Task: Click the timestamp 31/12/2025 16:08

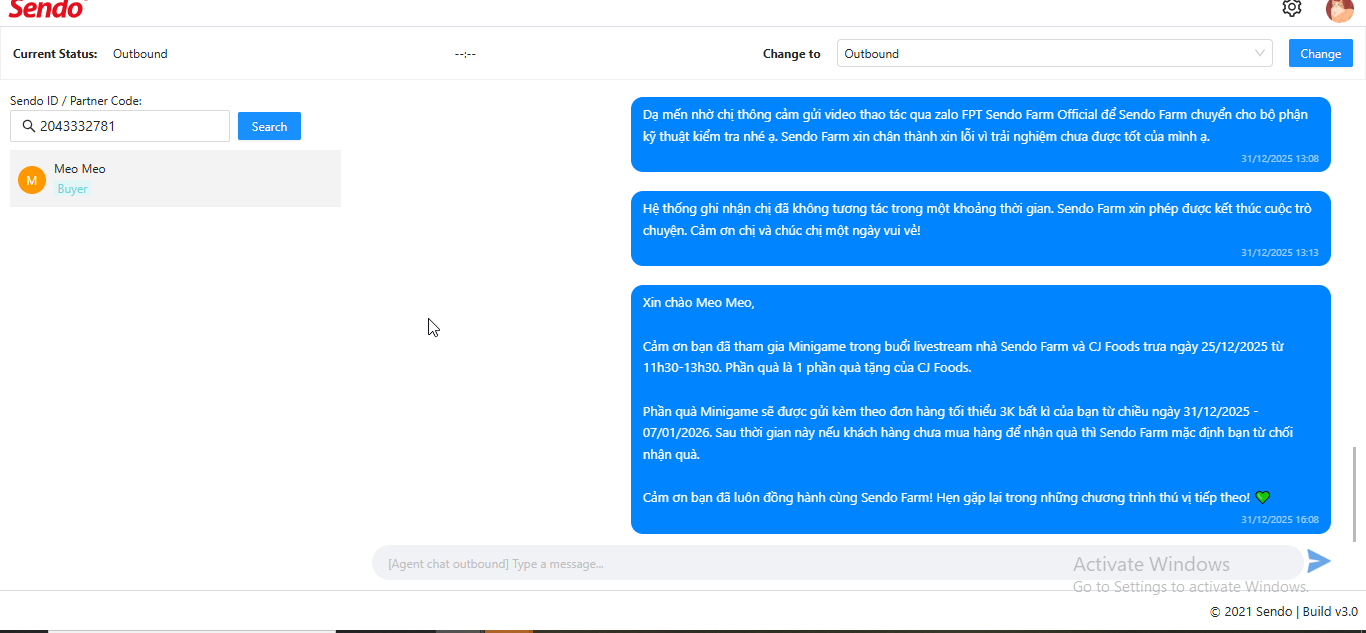Action: tap(1280, 520)
